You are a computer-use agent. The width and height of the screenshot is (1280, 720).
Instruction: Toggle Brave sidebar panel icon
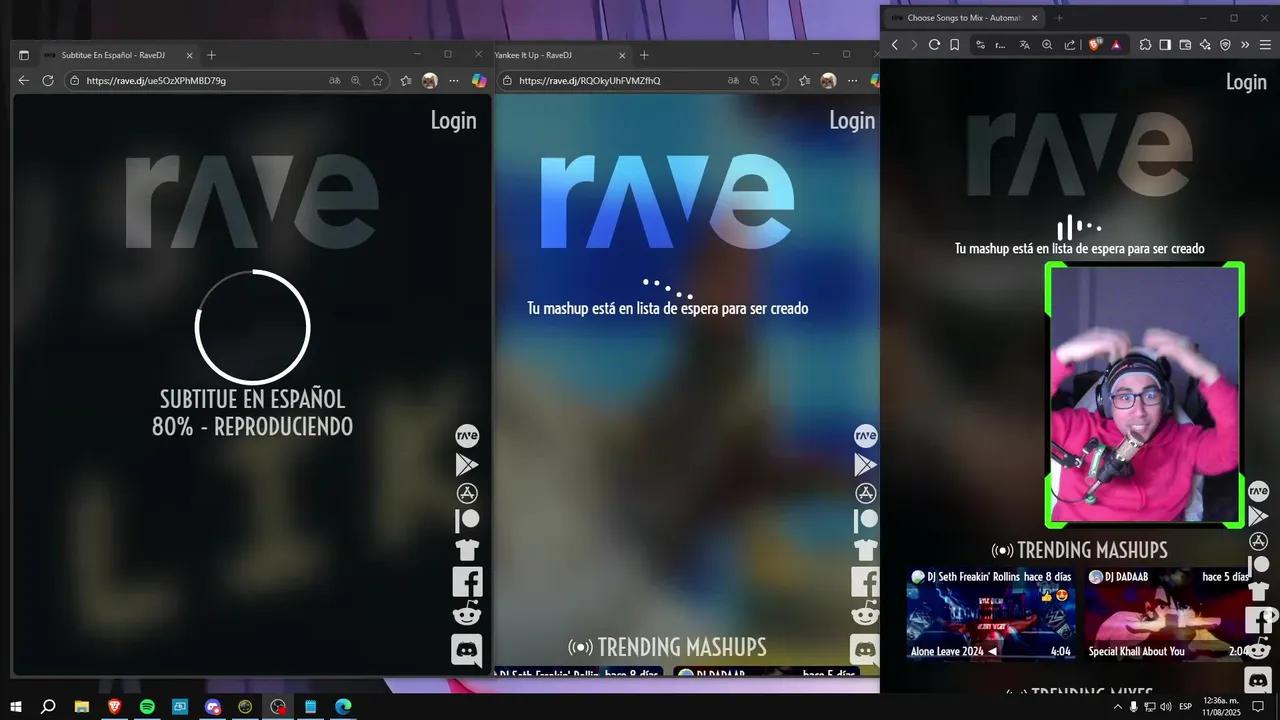coord(1165,44)
